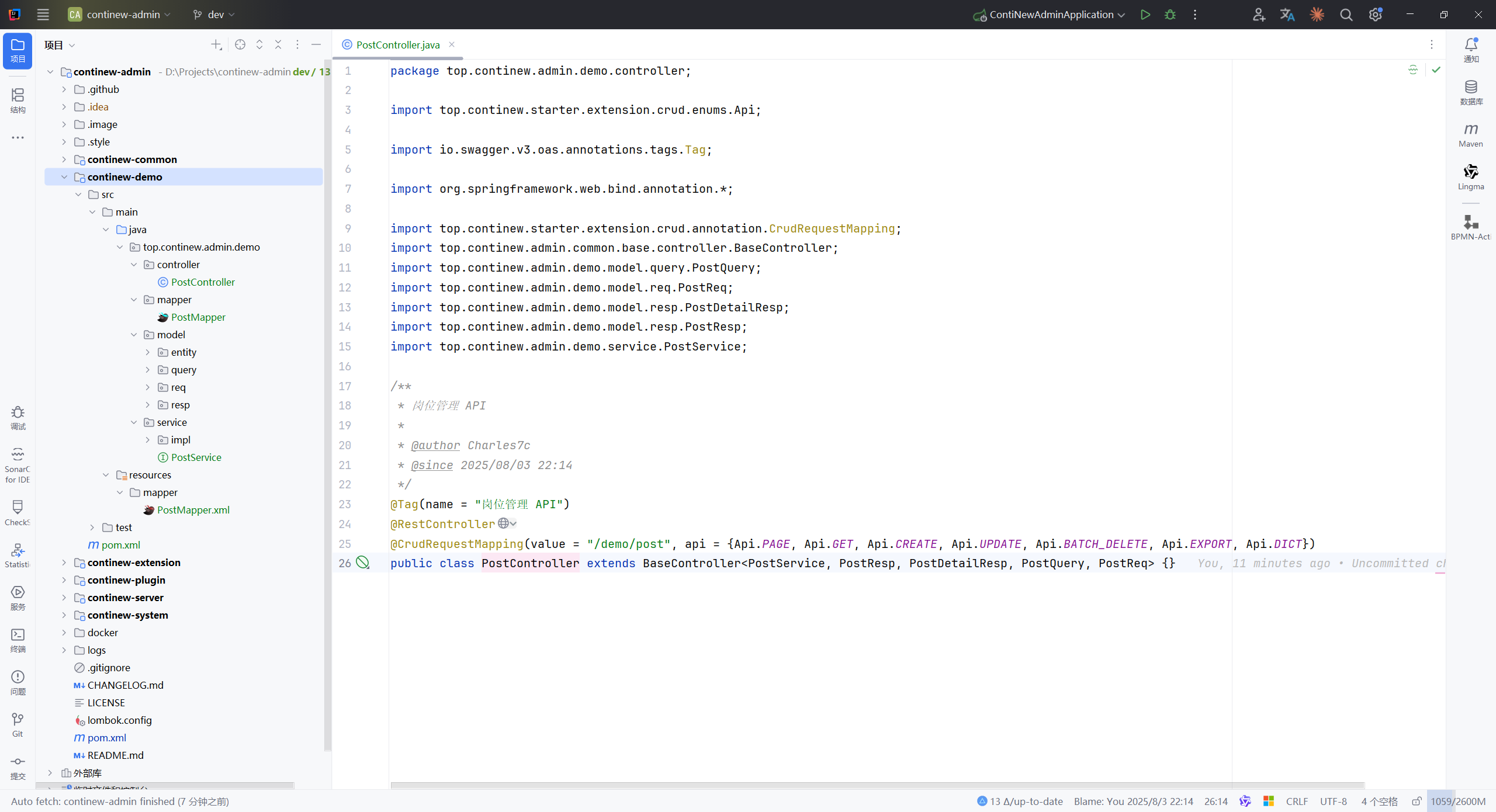Viewport: 1496px width, 812px height.
Task: Toggle read-only lock in status bar
Action: [x=1417, y=801]
